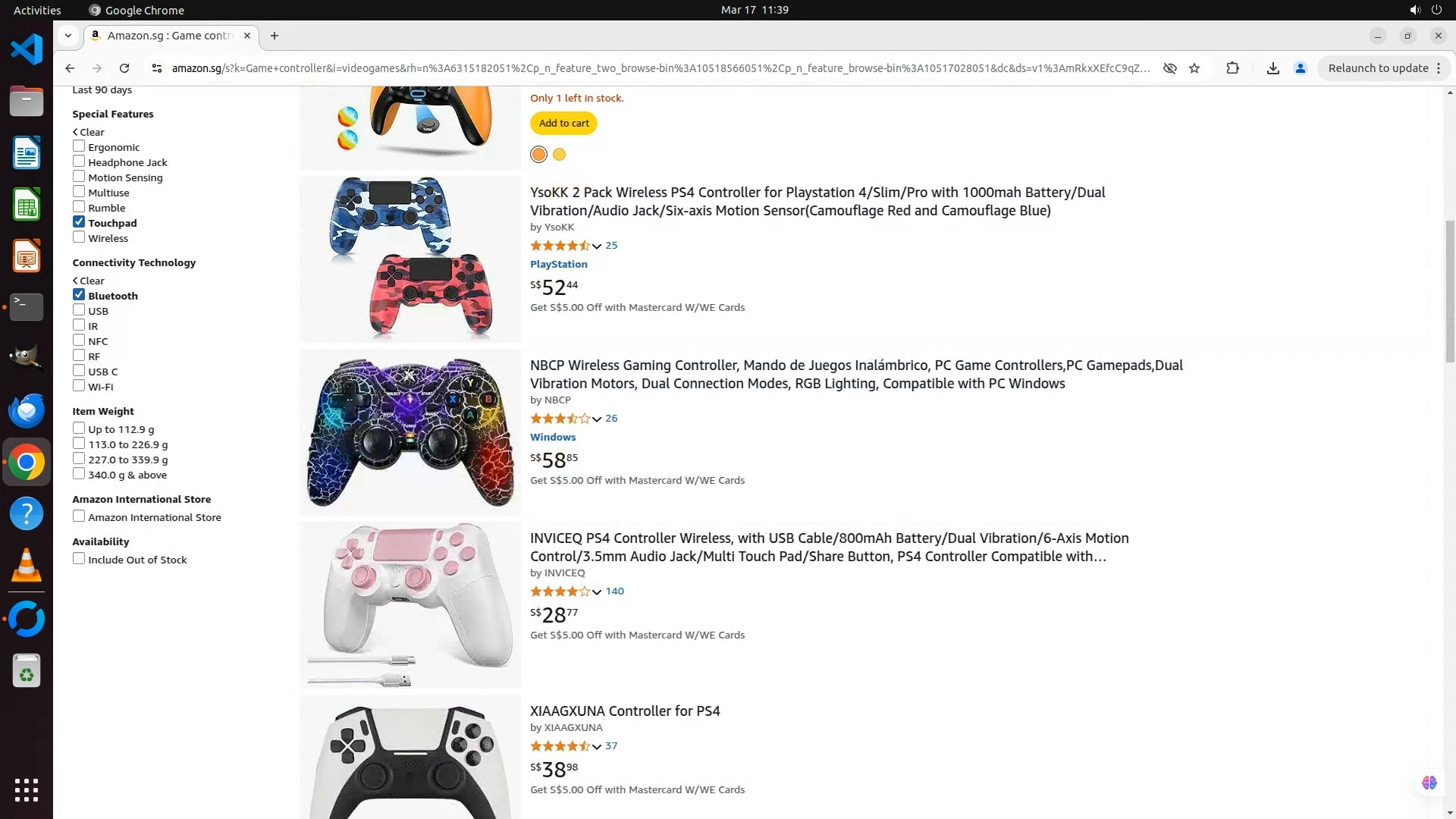This screenshot has width=1456, height=819.
Task: Open XIAAGXUNA Controller for PS4 listing
Action: 625,711
